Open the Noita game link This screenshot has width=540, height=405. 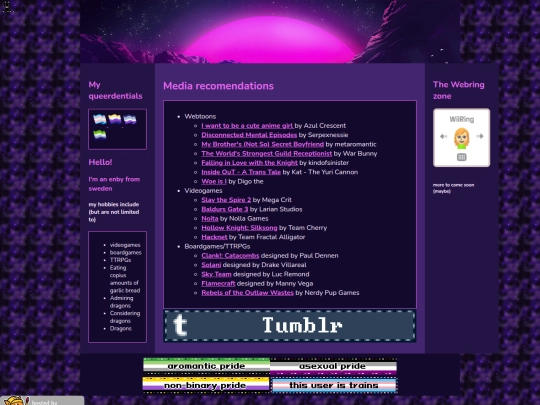[210, 219]
